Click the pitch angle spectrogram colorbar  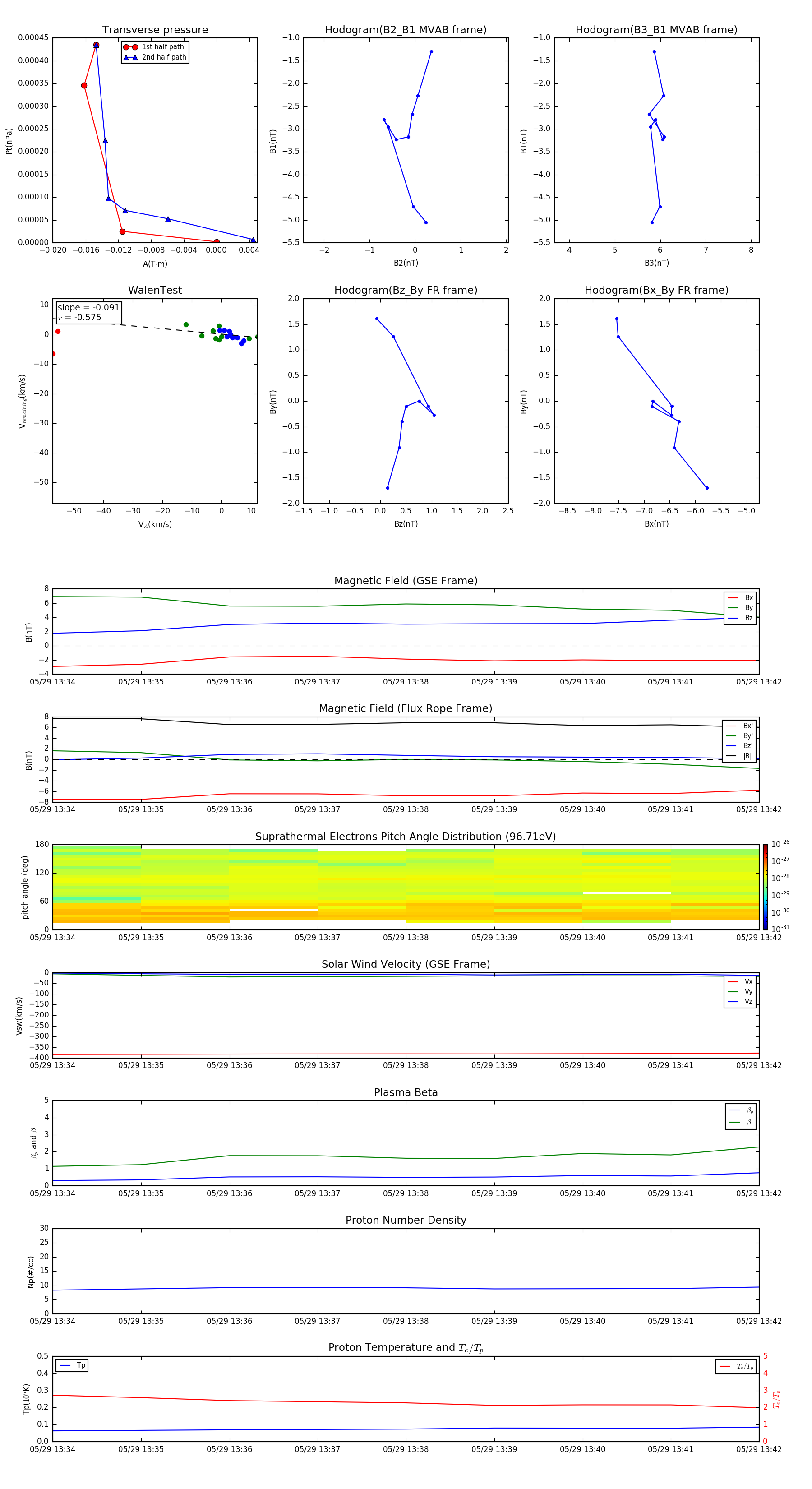pos(765,887)
